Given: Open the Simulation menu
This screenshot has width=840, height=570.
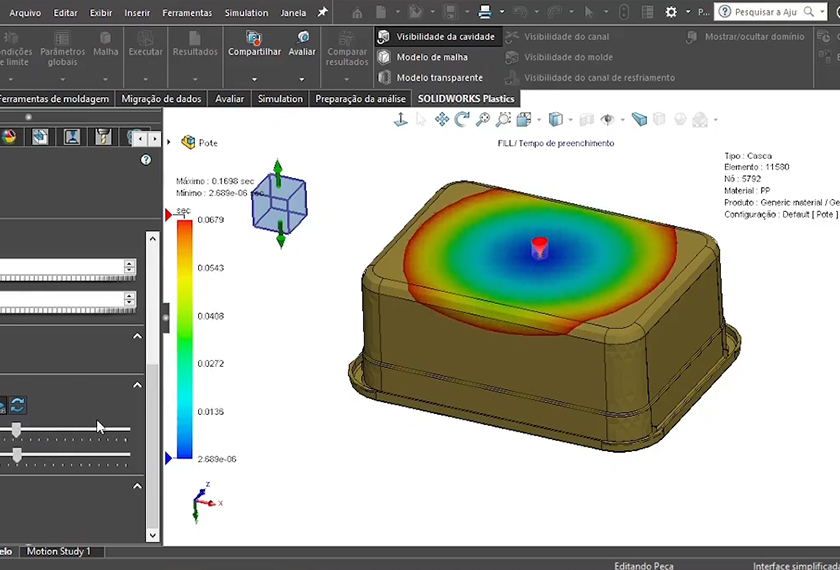Looking at the screenshot, I should pos(246,13).
